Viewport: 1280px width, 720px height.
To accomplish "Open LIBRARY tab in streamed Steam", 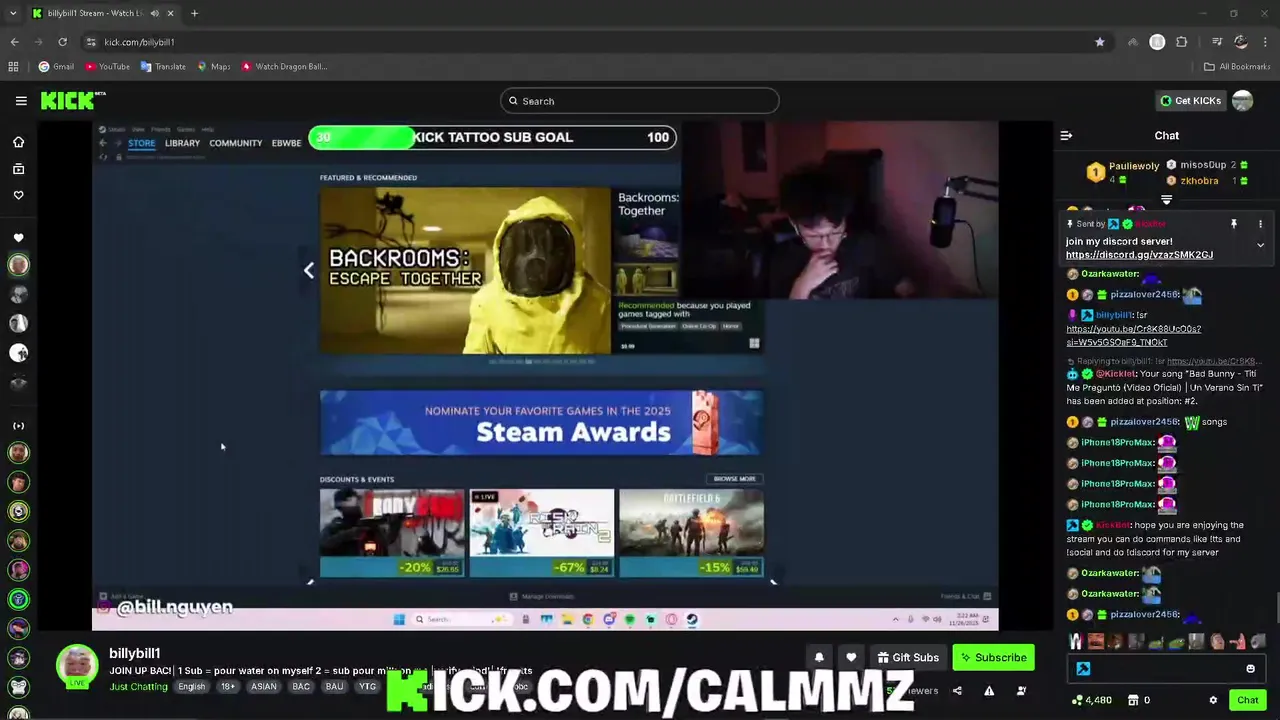I will point(182,143).
